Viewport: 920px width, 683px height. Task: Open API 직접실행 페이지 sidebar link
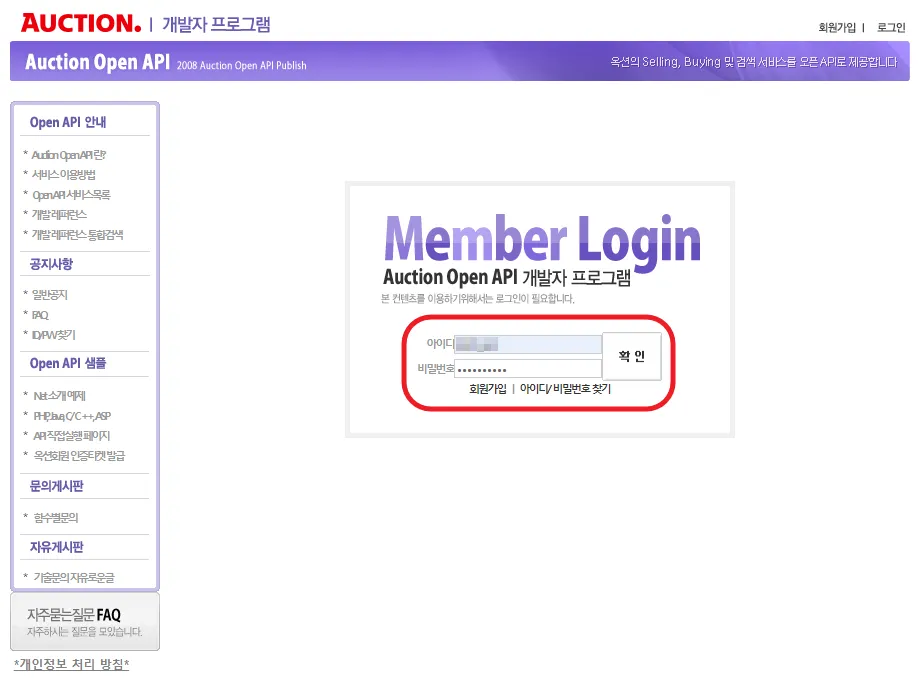[x=72, y=436]
